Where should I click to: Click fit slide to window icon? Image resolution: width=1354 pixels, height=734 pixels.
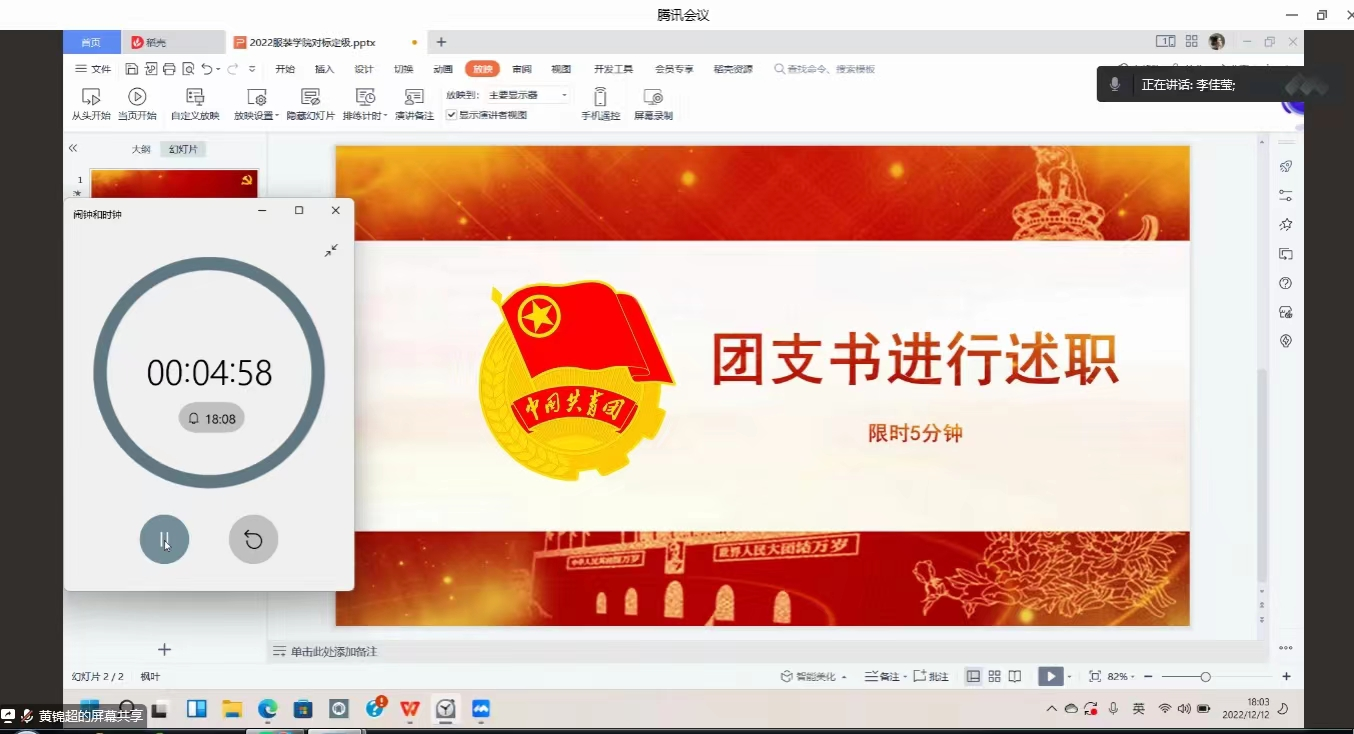1095,677
